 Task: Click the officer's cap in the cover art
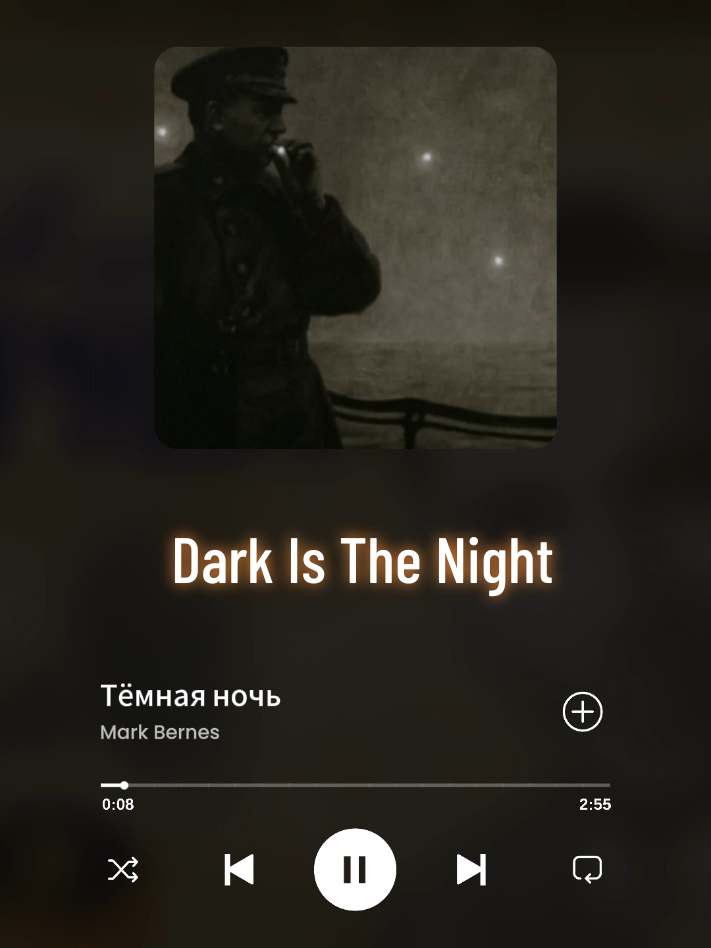point(233,76)
